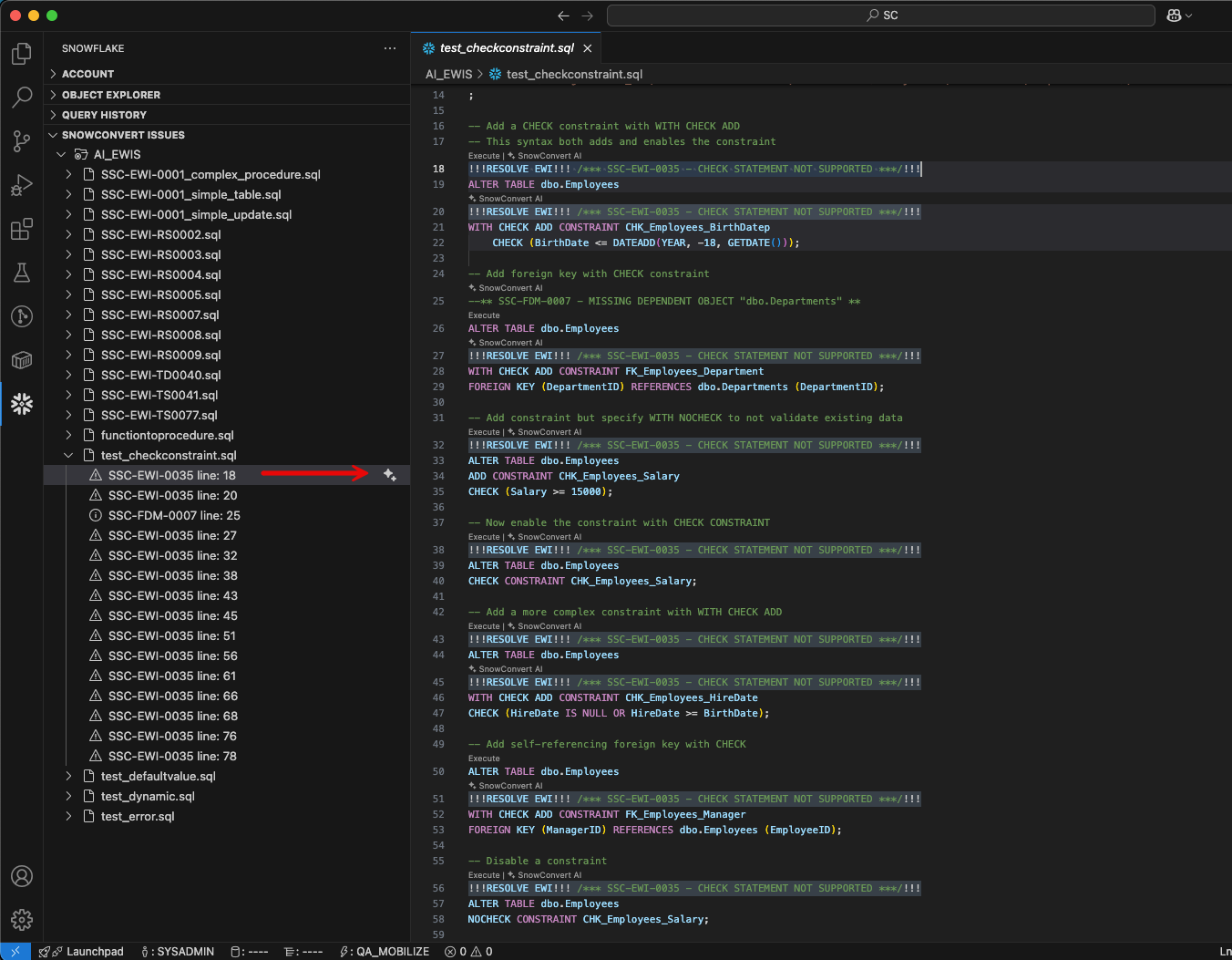Expand the ACCOUNT section

87,74
